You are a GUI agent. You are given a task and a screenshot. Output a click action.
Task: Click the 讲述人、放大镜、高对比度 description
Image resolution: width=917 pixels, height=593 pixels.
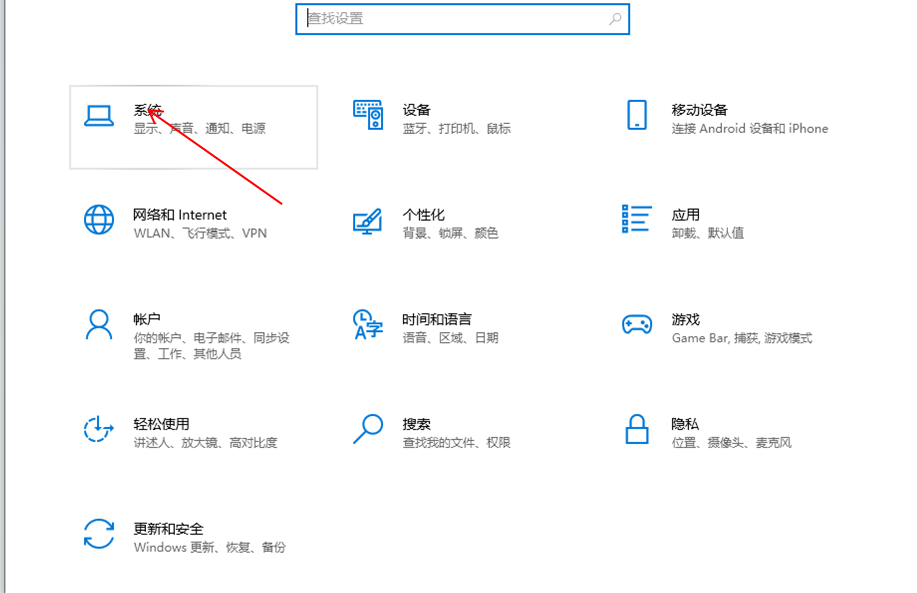[x=205, y=443]
